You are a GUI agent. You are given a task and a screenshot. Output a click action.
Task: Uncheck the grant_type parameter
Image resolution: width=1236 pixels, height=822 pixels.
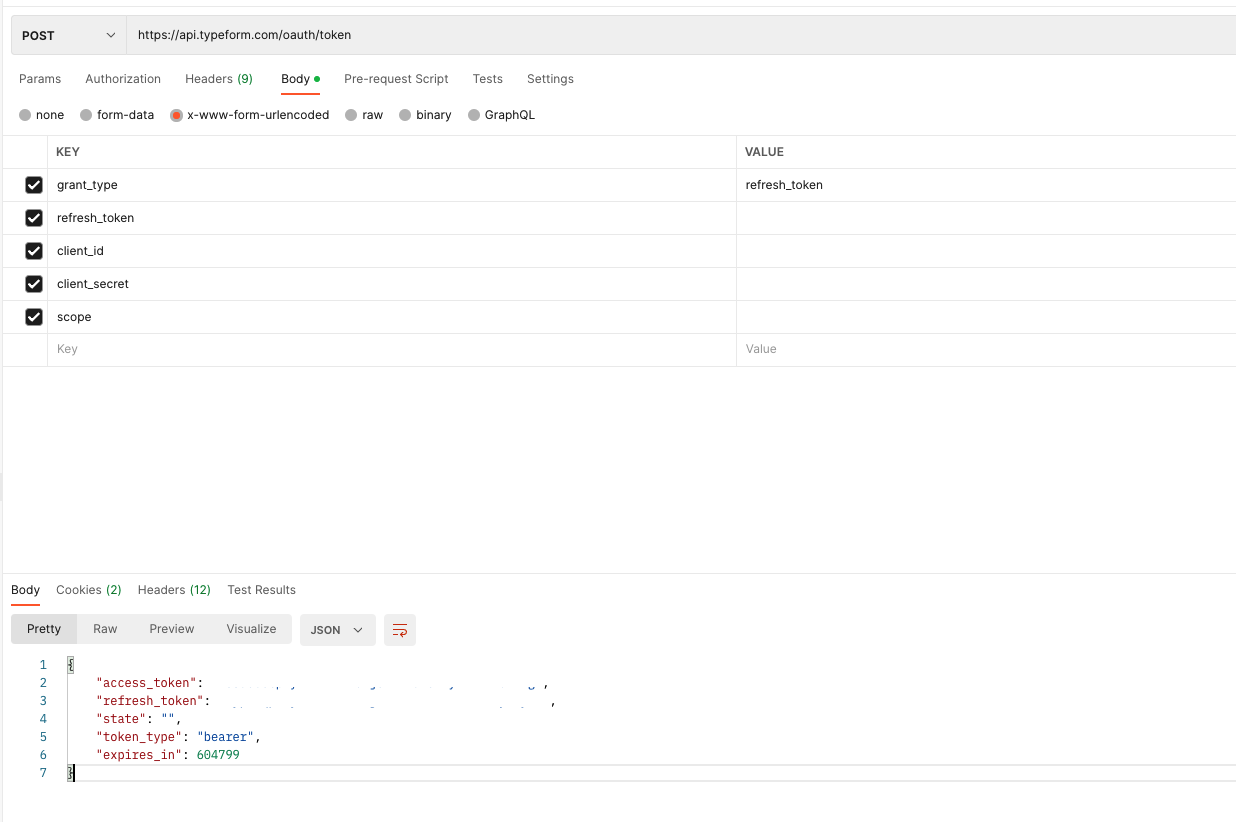(x=34, y=185)
